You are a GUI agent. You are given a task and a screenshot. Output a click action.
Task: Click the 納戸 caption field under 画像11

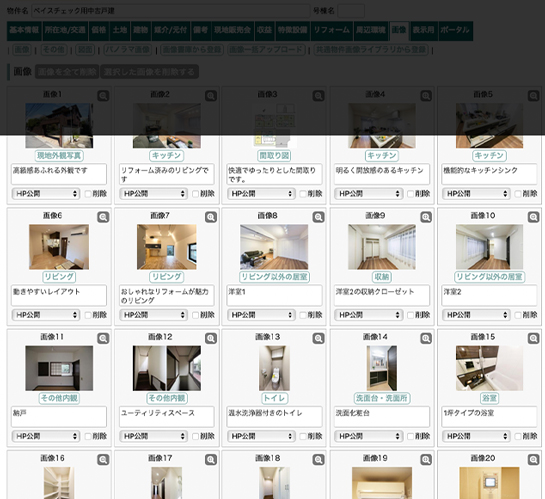(x=59, y=417)
